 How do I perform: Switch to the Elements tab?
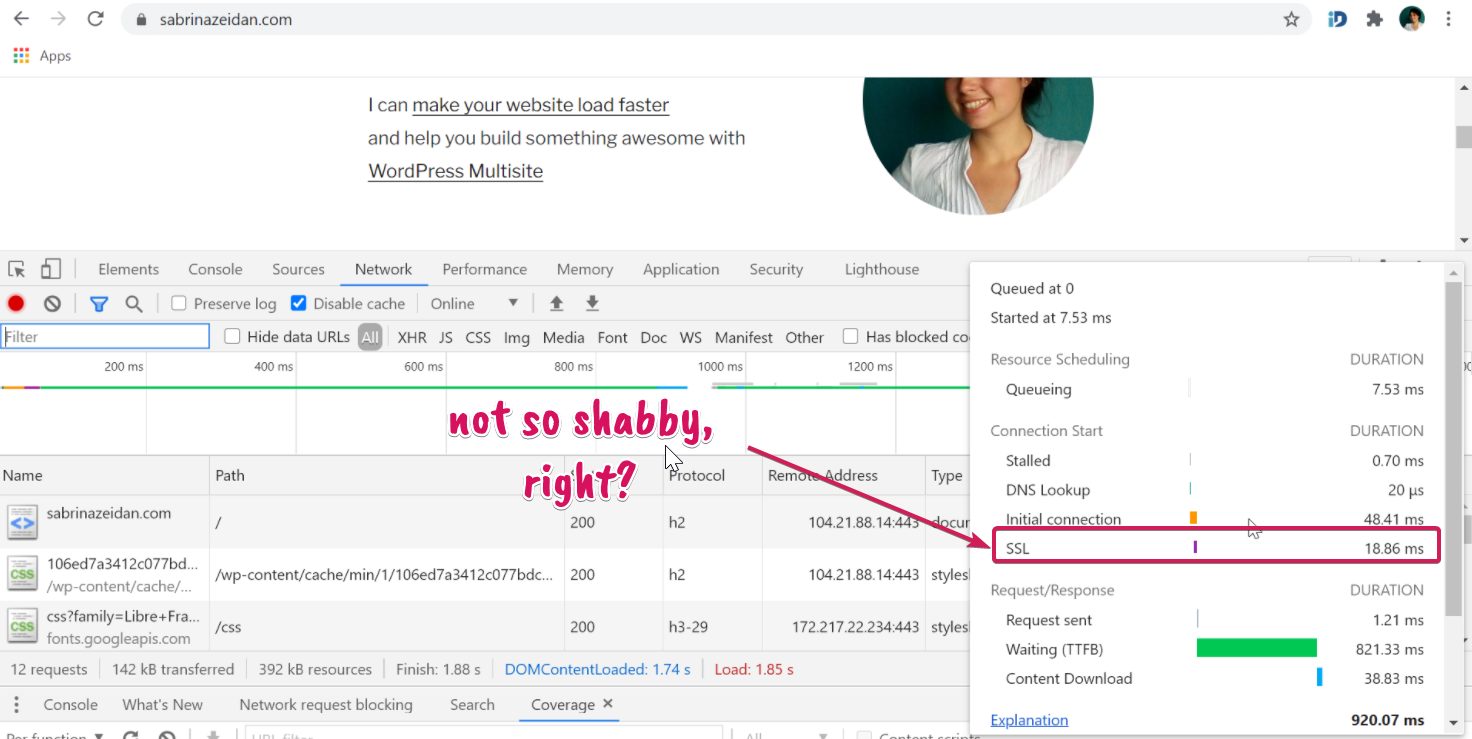[x=128, y=269]
